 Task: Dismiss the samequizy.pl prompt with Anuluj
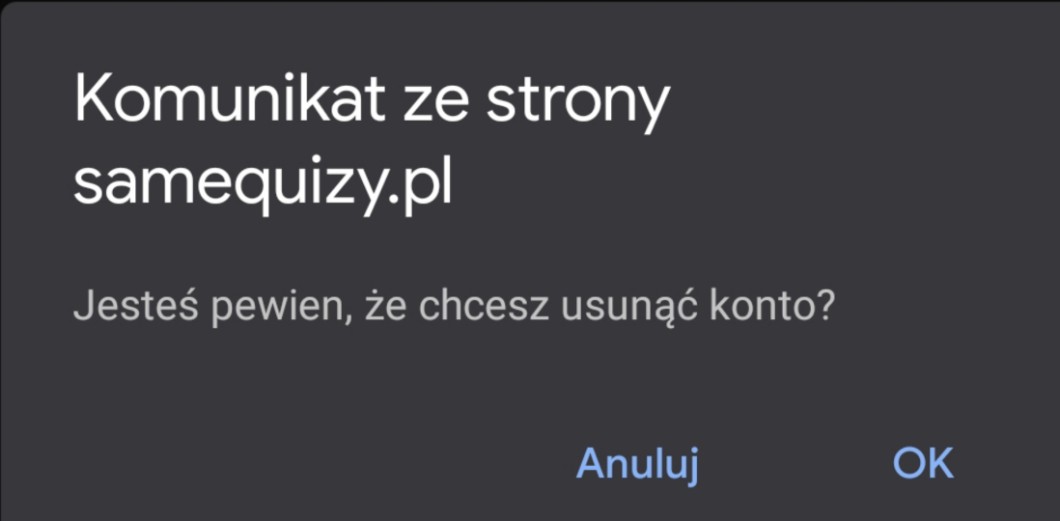[x=637, y=465]
